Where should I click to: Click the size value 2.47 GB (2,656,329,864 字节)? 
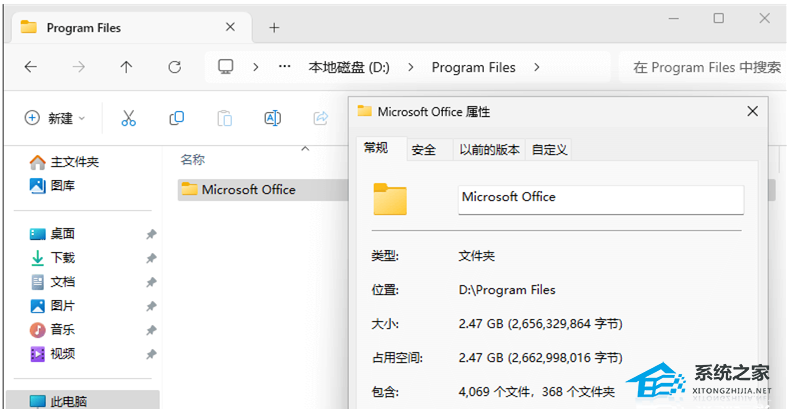pos(541,324)
